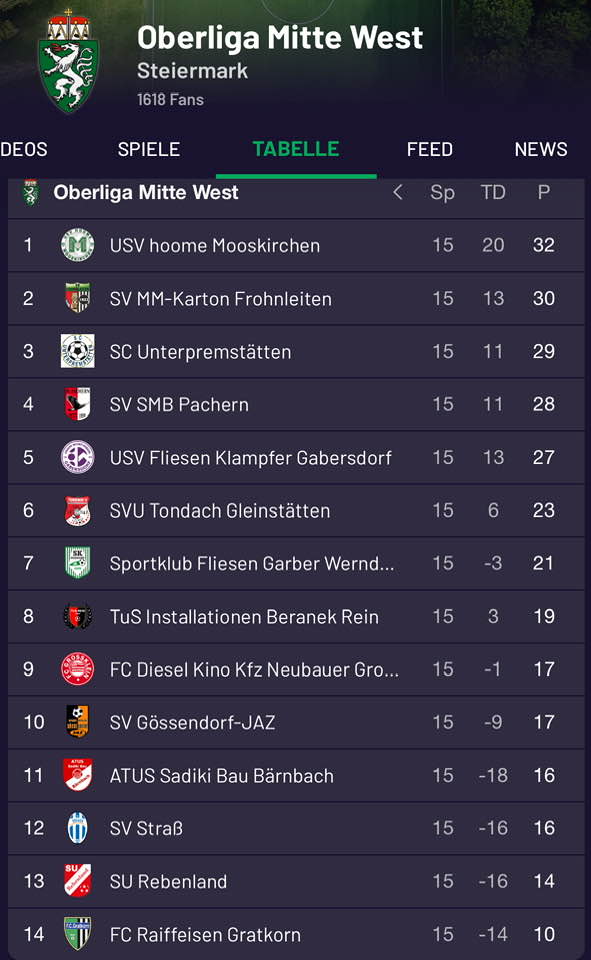The height and width of the screenshot is (960, 591).
Task: Open the partially visible VIDEOS tab
Action: pos(23,149)
